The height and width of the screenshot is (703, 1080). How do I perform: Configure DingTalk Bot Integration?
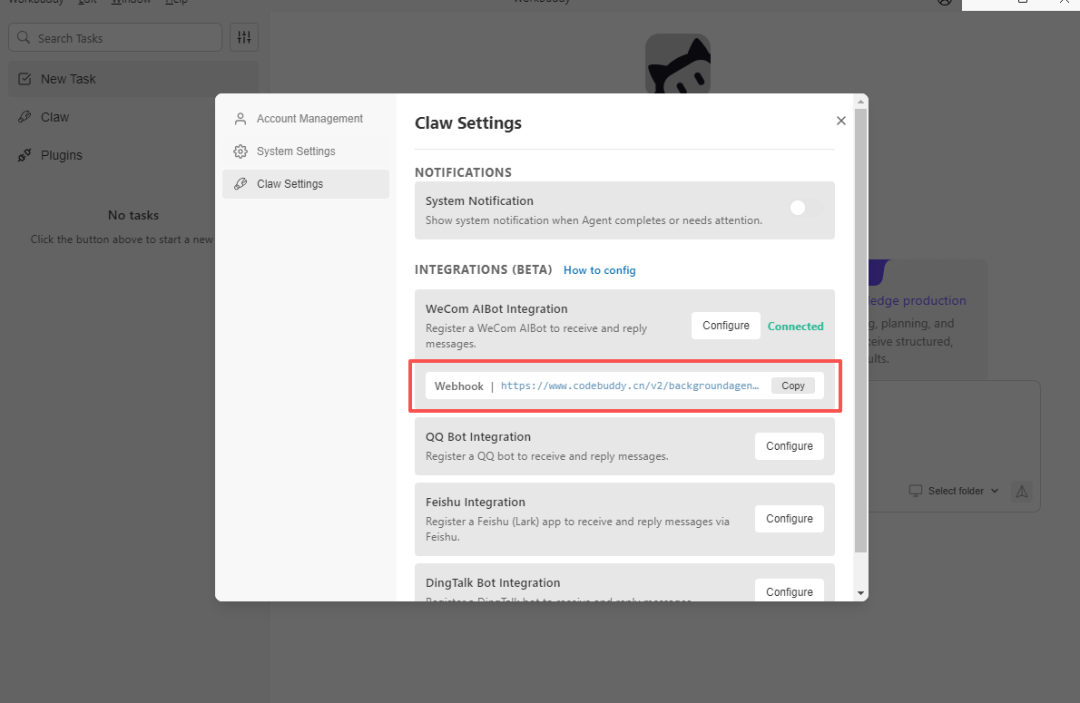click(789, 591)
